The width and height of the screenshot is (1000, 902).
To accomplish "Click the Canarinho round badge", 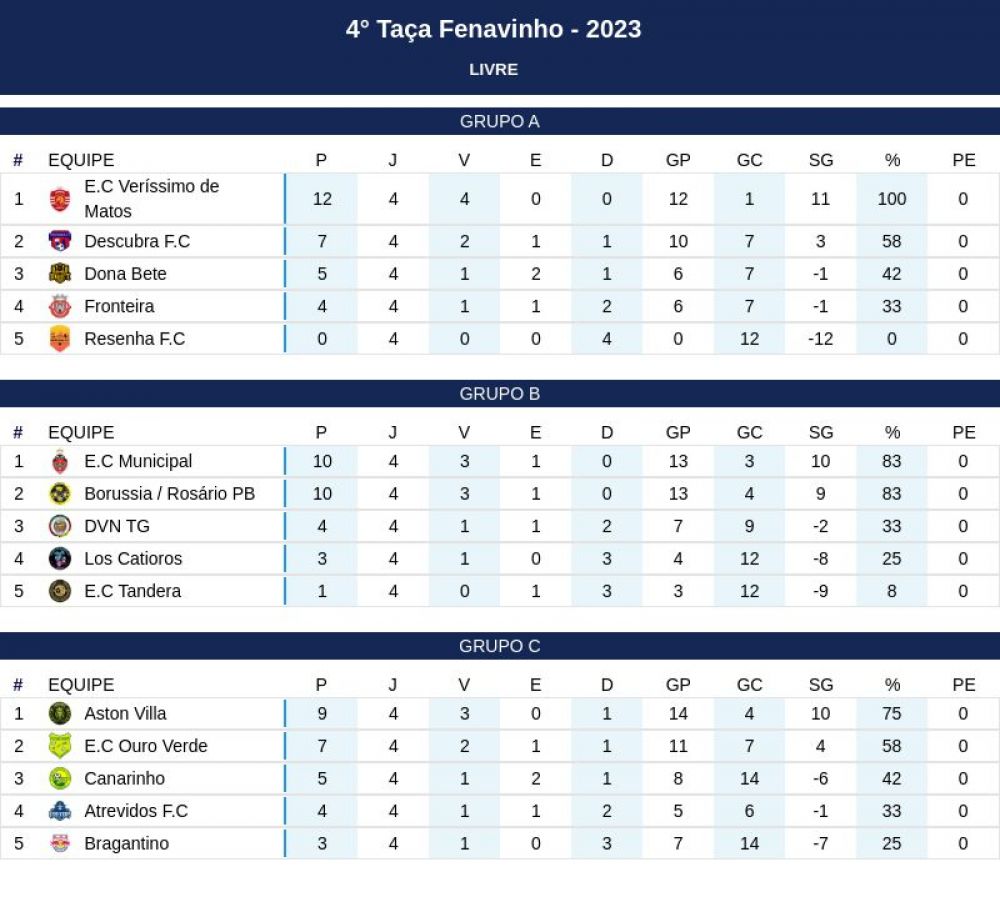I will (x=60, y=778).
